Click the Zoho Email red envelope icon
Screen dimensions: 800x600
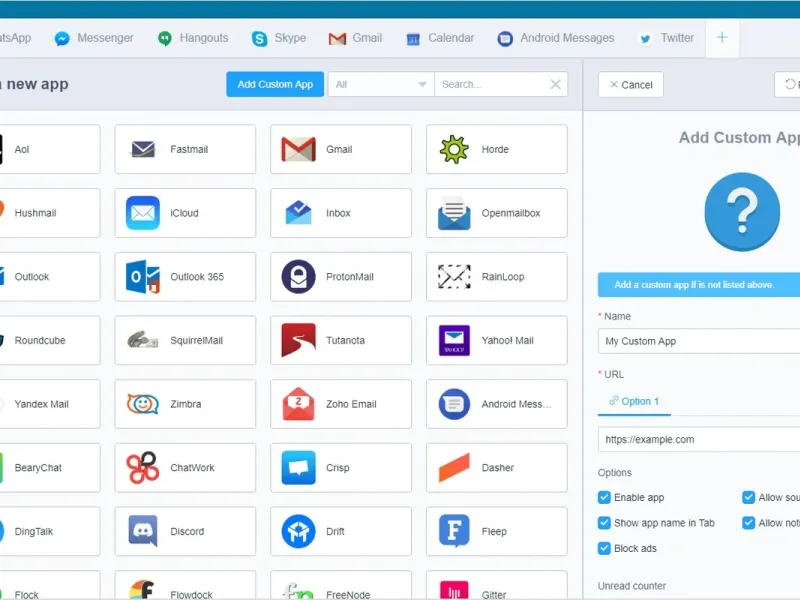[298, 404]
